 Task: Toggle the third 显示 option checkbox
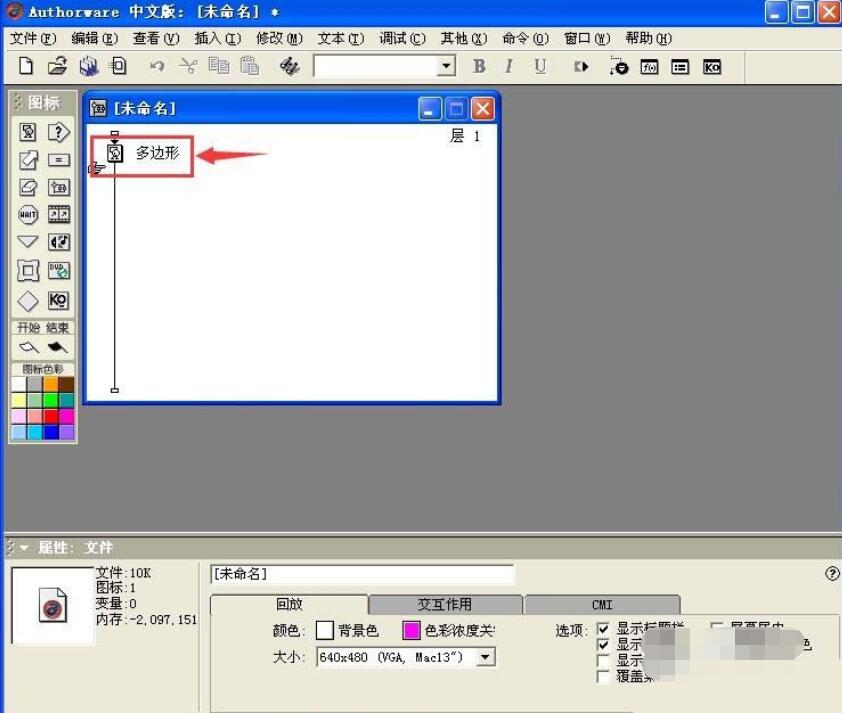(604, 660)
